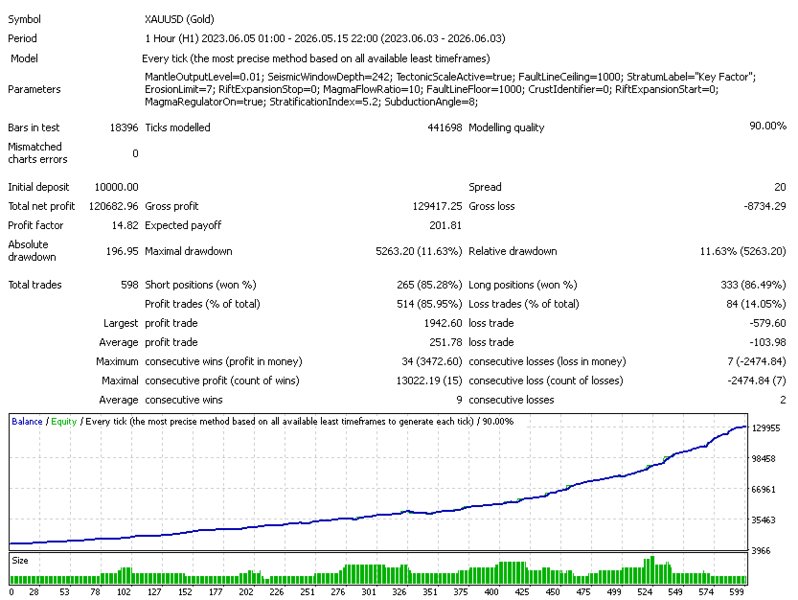
Task: Click Maximal consecutive loss value -2474.84 (7)
Action: (x=756, y=381)
